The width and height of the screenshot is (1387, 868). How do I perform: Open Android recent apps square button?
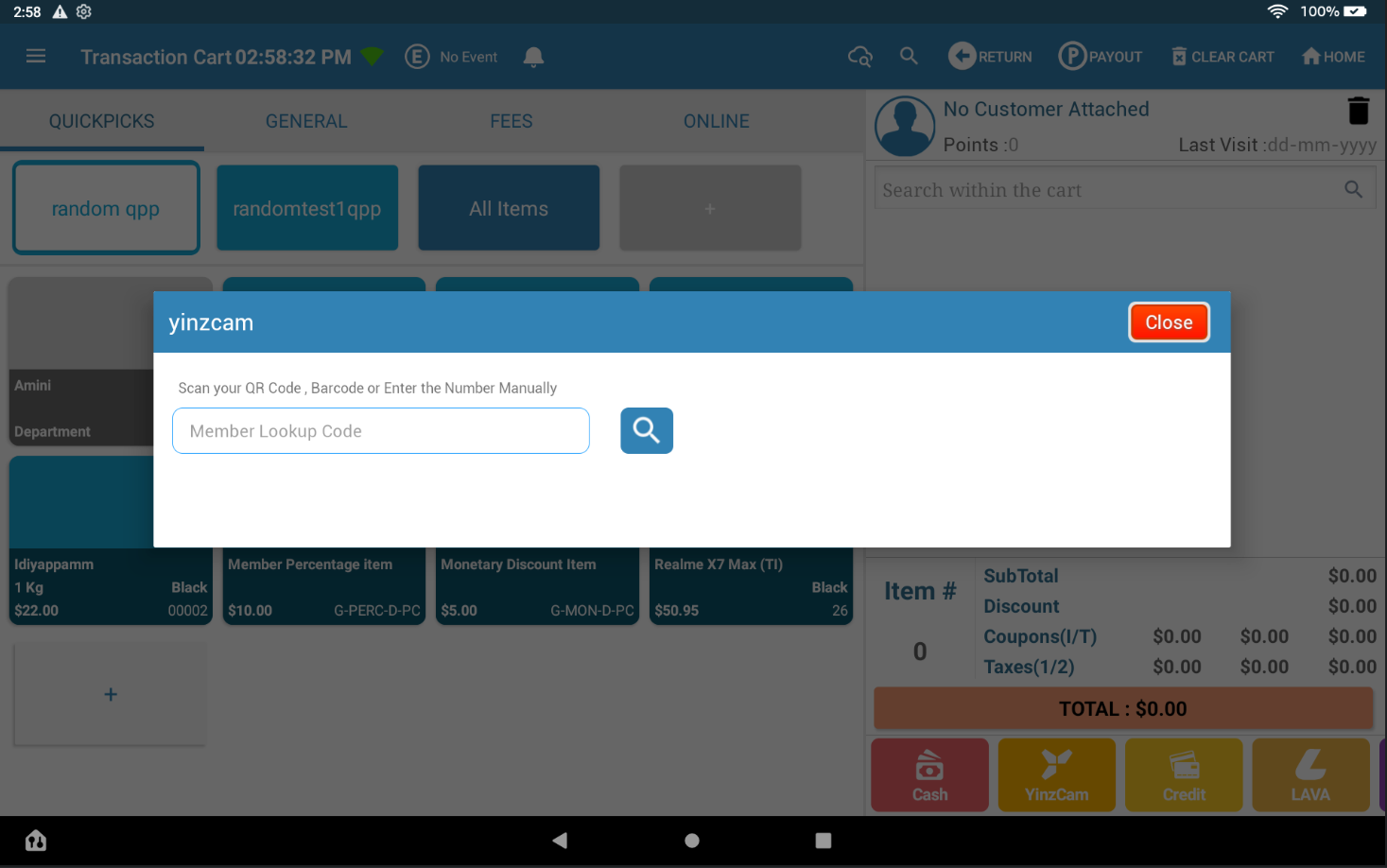click(824, 840)
